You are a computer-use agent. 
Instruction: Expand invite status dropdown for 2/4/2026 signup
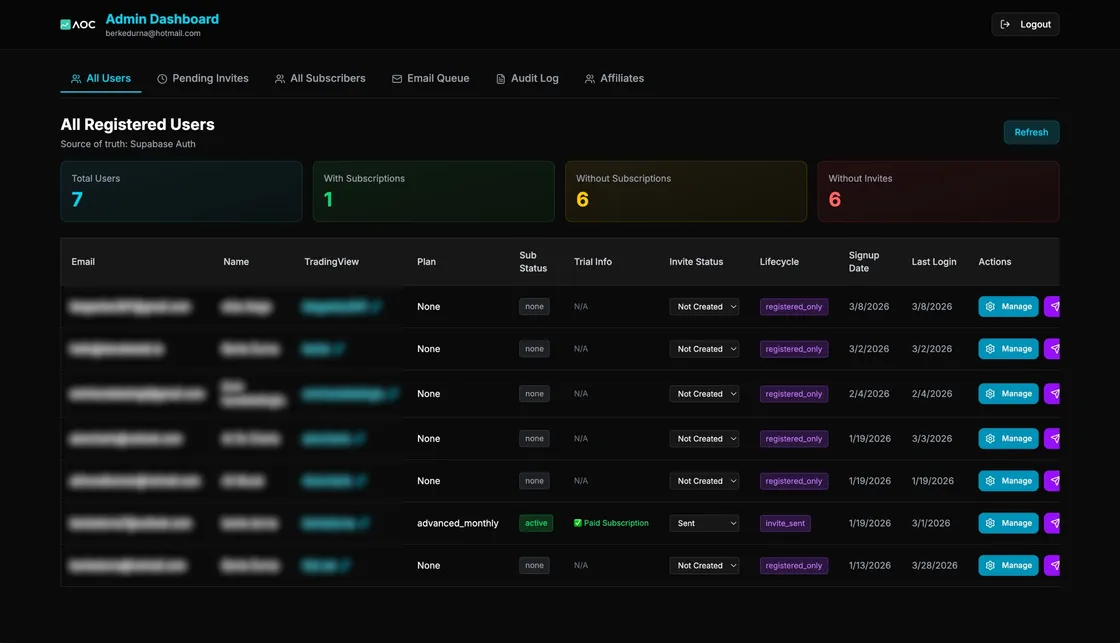coord(704,394)
